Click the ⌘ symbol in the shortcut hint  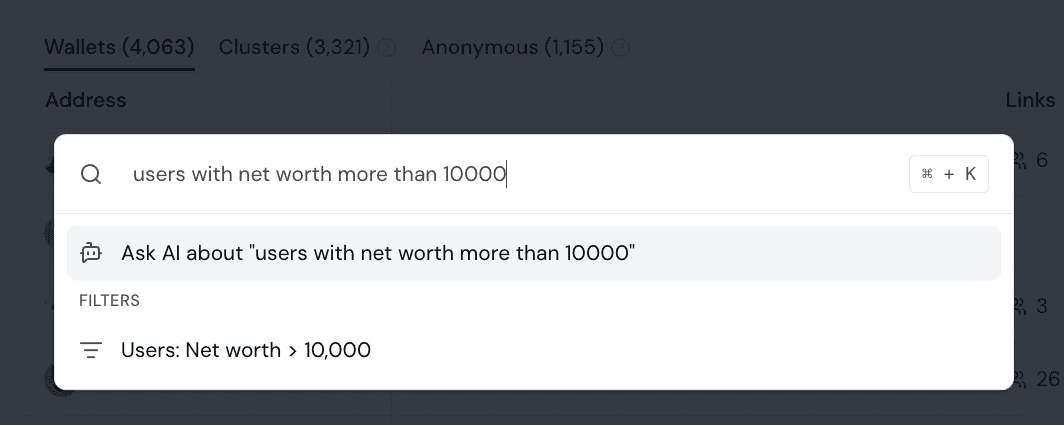[x=927, y=174]
